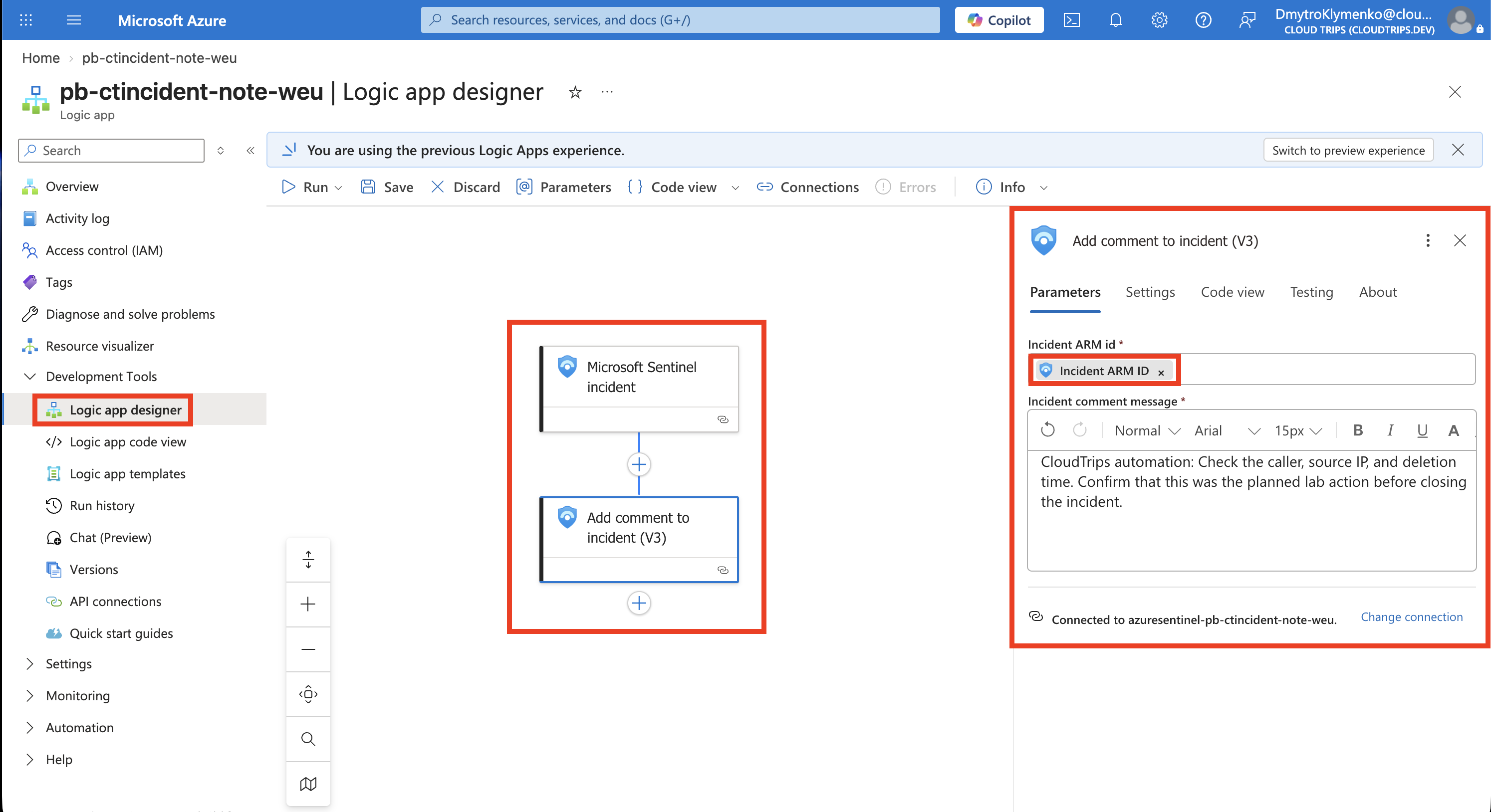1491x812 pixels.
Task: Run the logic app workflow
Action: [305, 187]
